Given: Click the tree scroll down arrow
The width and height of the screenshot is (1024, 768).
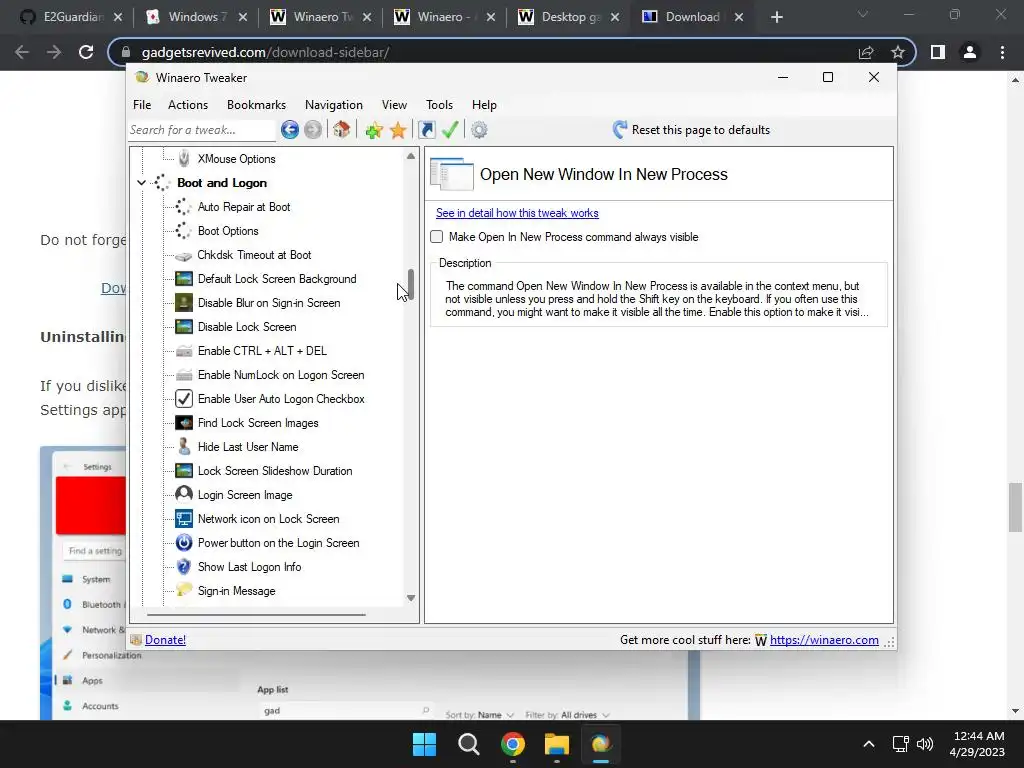Looking at the screenshot, I should (x=411, y=598).
